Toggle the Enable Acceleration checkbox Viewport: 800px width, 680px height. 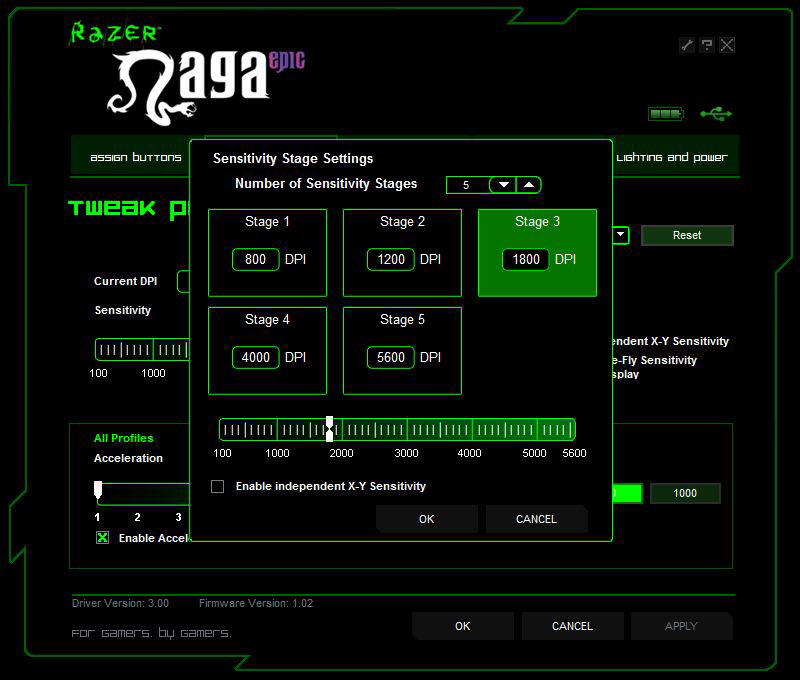[x=103, y=538]
